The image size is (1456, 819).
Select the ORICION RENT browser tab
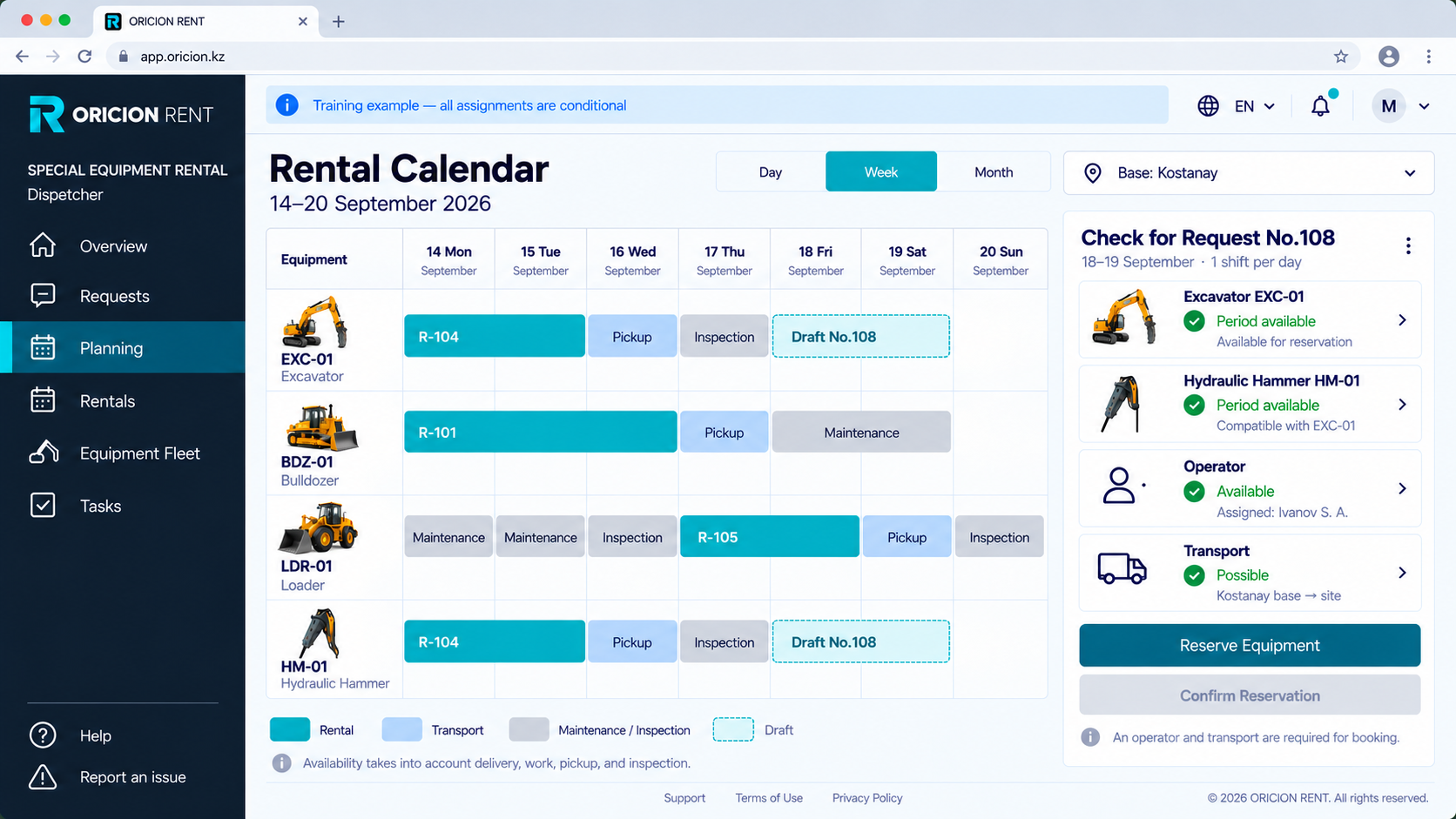tap(206, 21)
